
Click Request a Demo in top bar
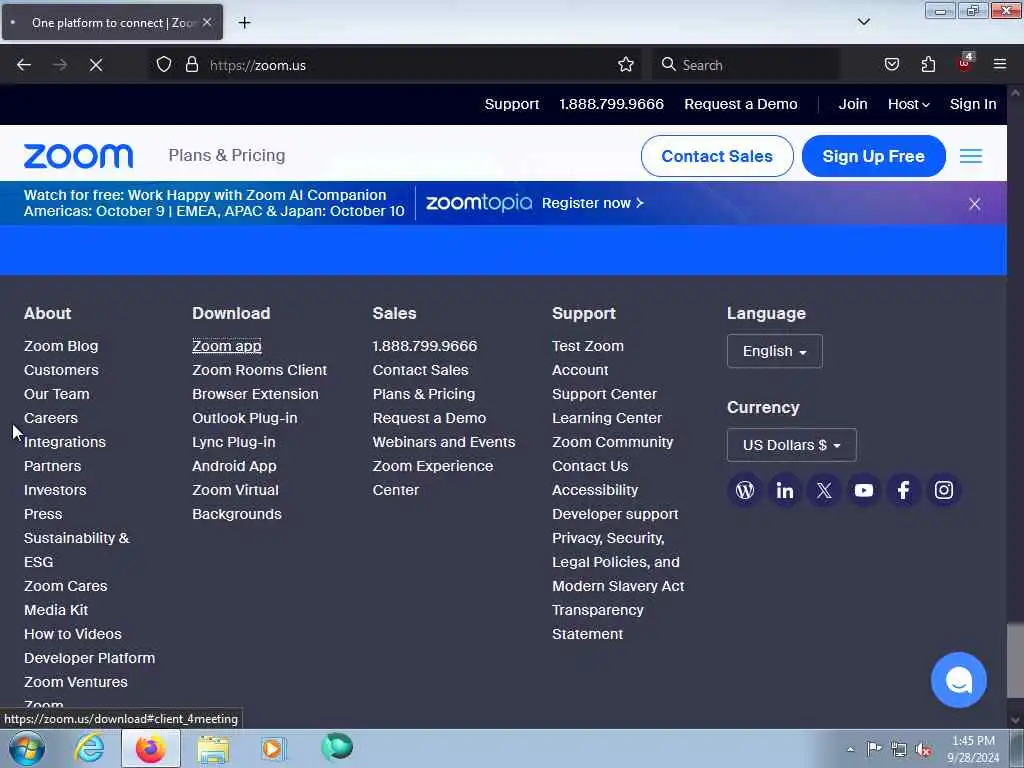741,104
